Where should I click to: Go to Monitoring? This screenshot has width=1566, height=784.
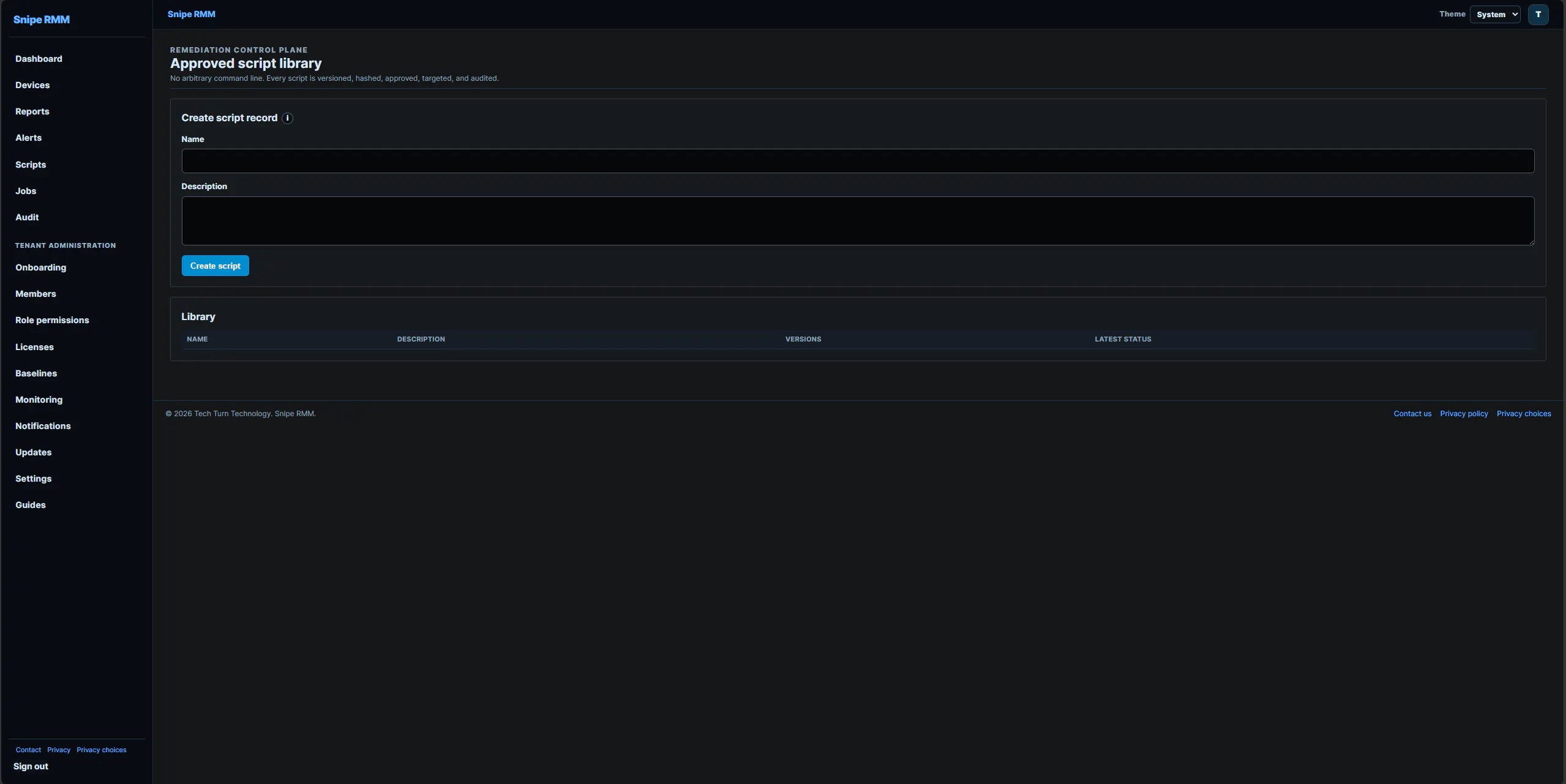click(39, 400)
